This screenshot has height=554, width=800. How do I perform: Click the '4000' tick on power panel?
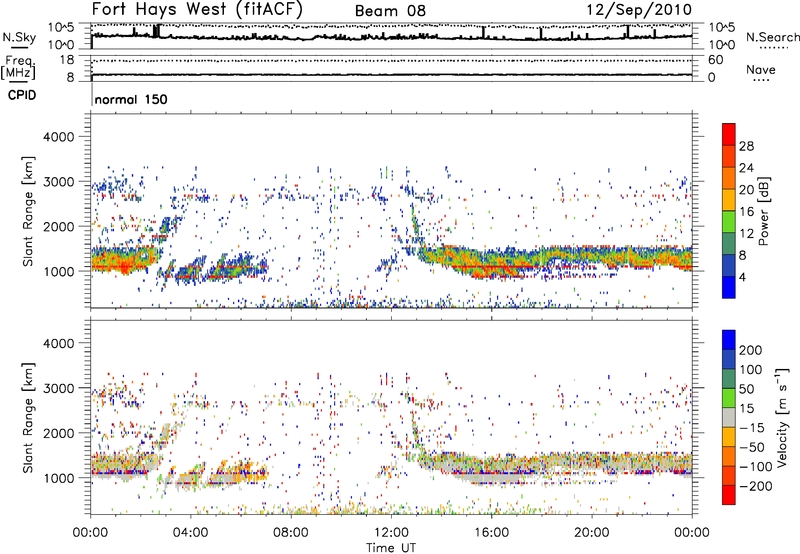click(x=58, y=137)
